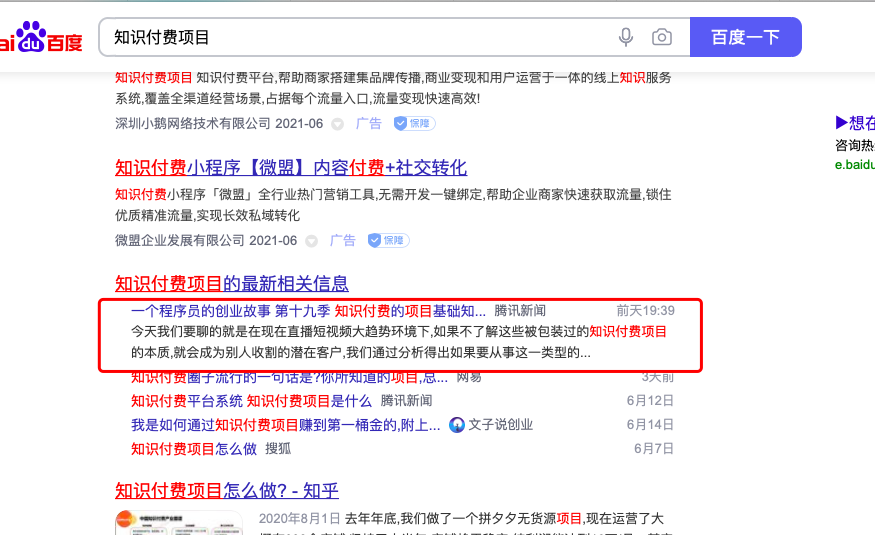875x535 pixels.
Task: Click 保障 badge on 微盟企业发展 ad
Action: pos(388,240)
